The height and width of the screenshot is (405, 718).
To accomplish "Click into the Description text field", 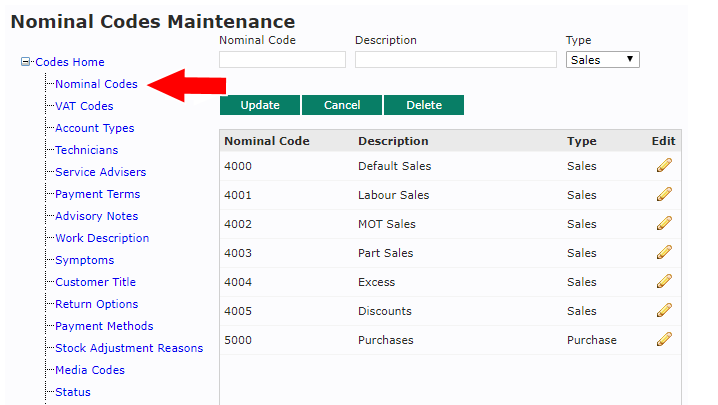I will [455, 60].
